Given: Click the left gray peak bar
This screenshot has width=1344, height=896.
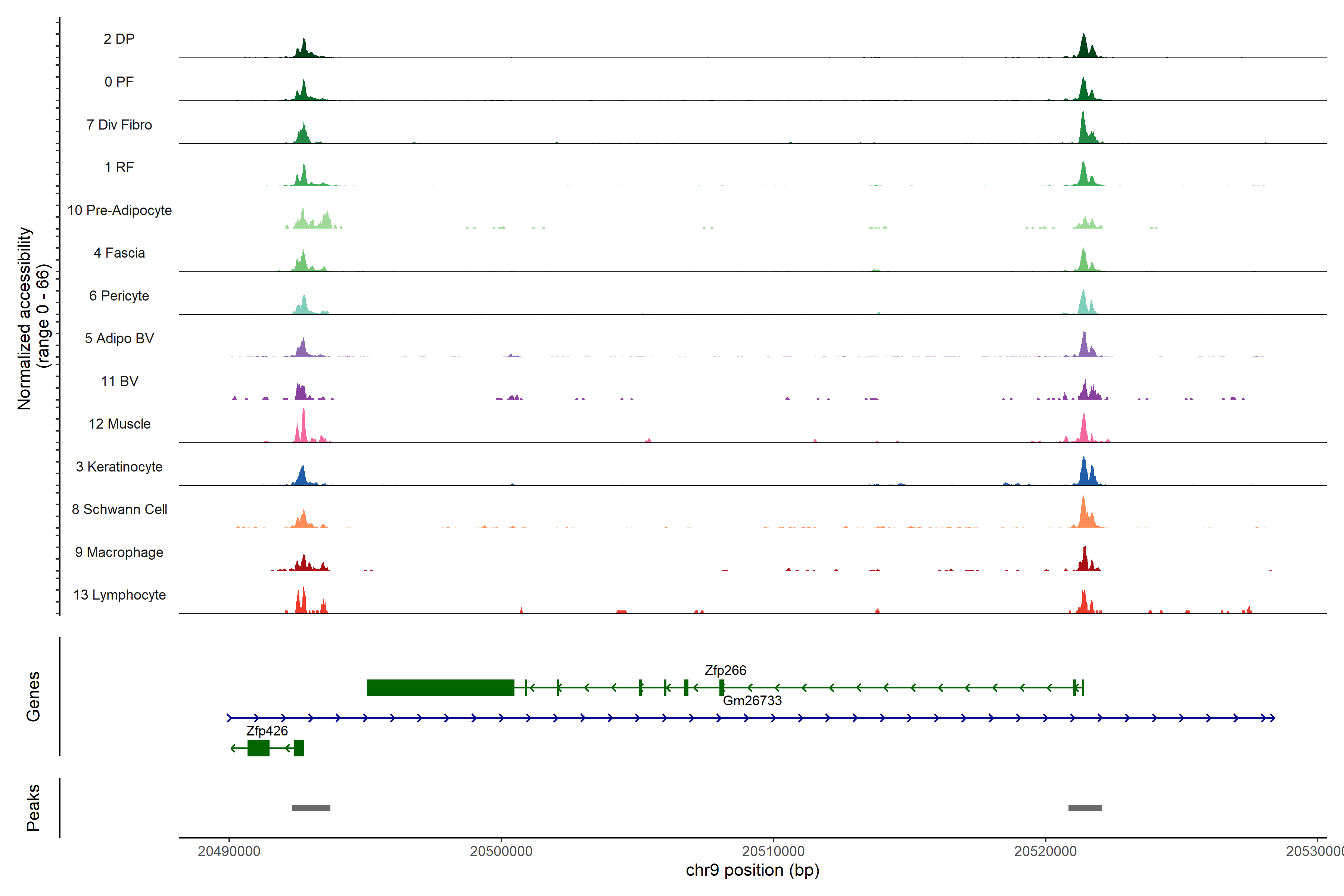Looking at the screenshot, I should [x=311, y=808].
